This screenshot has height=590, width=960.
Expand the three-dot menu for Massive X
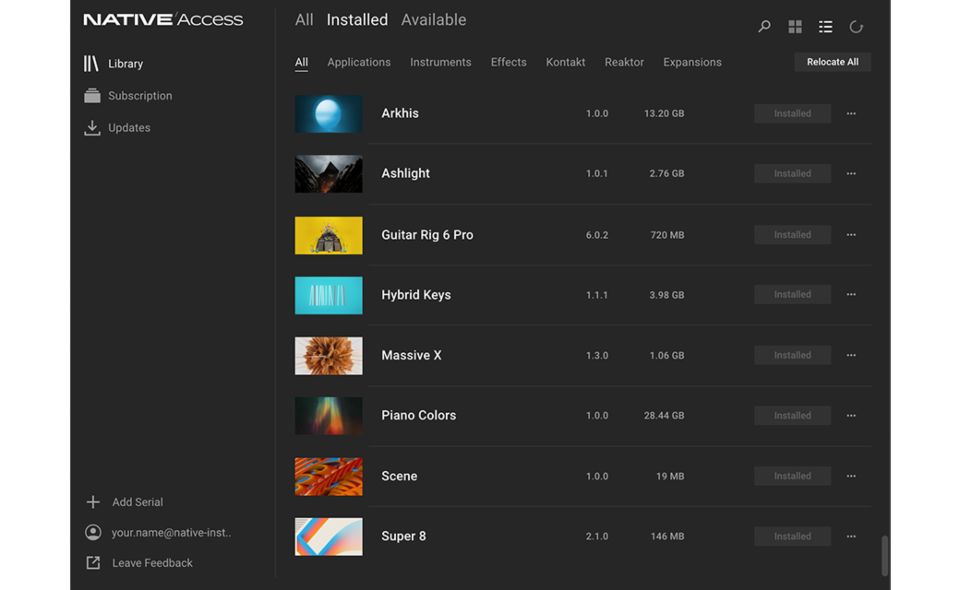(851, 355)
